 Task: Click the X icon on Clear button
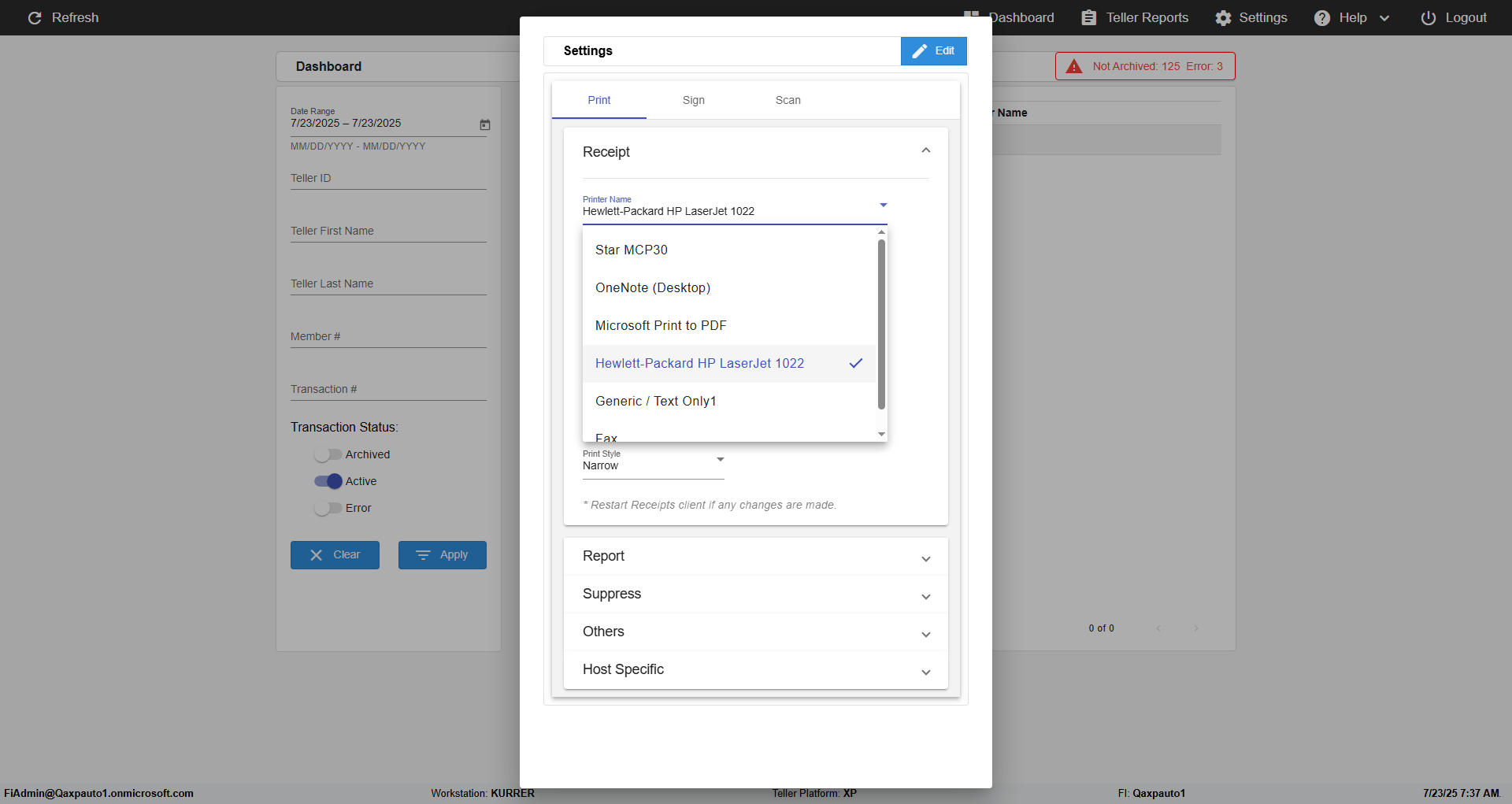(x=317, y=555)
